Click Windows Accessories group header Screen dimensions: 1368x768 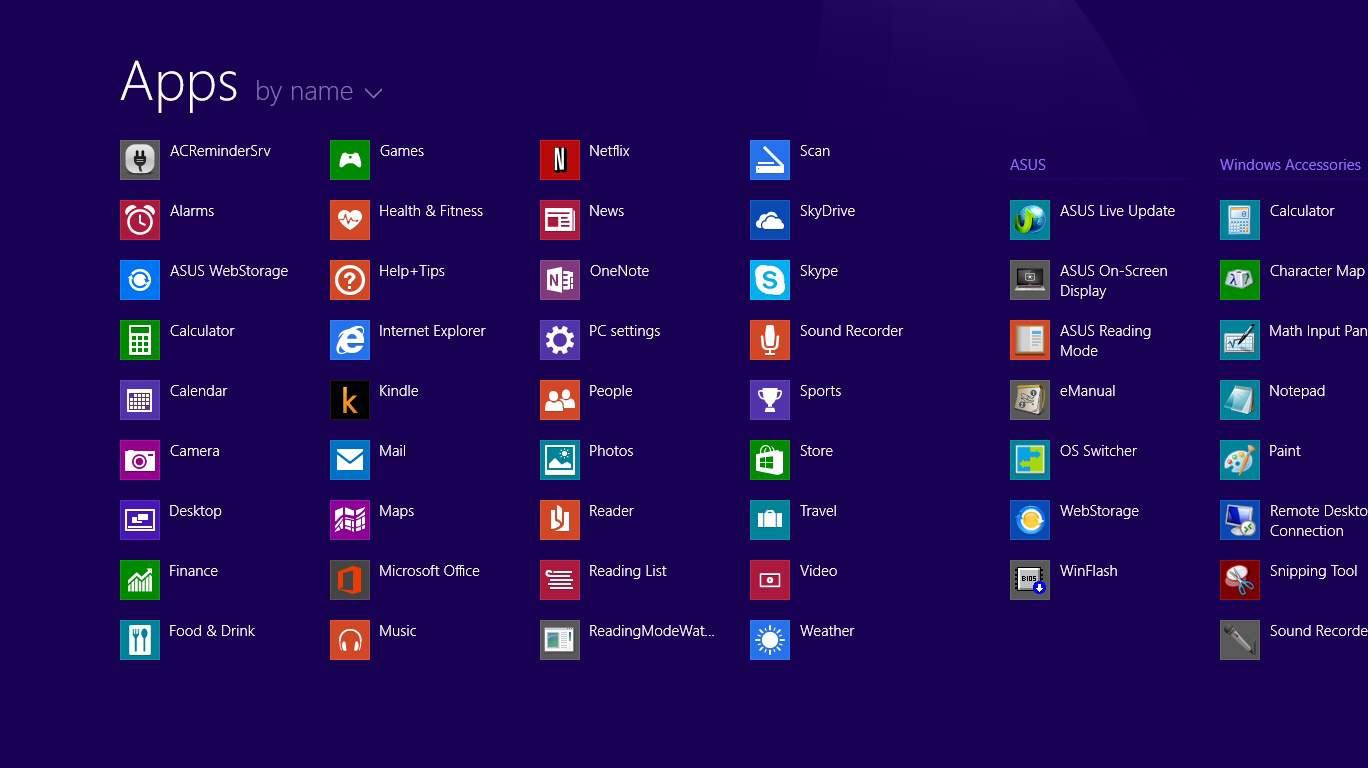[1290, 165]
